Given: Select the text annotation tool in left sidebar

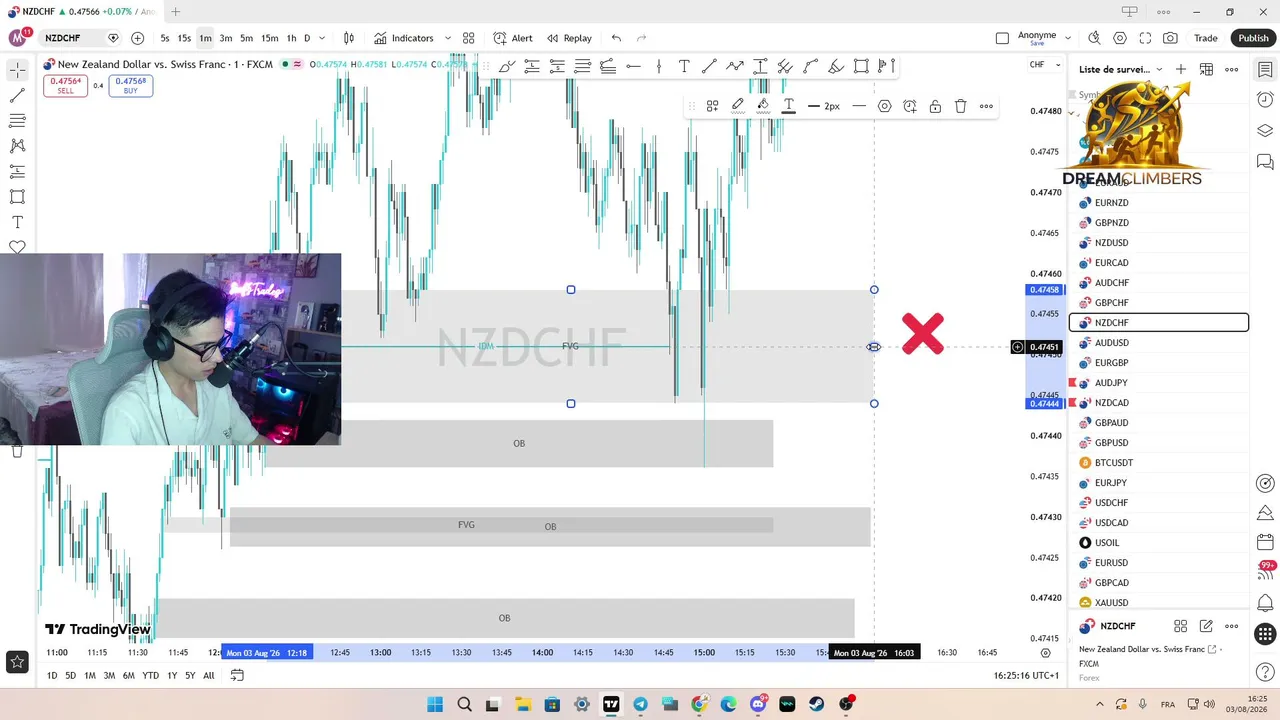Looking at the screenshot, I should click(17, 222).
